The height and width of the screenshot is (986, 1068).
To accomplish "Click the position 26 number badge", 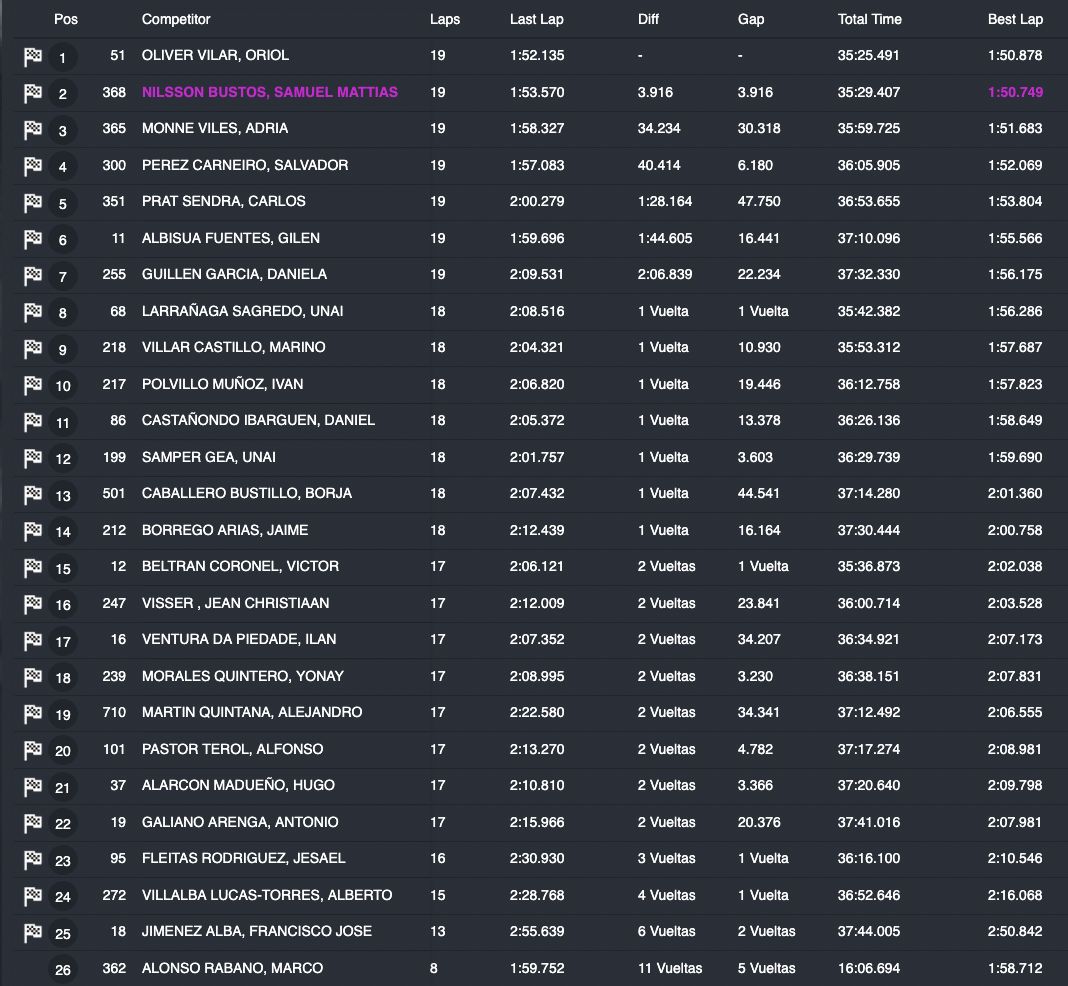I will (x=63, y=969).
